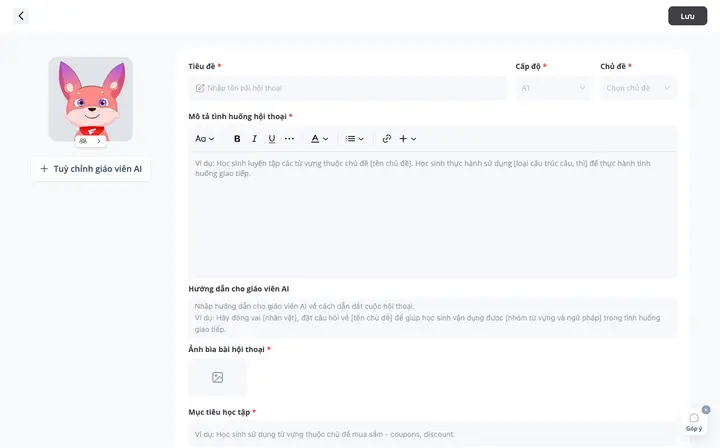The height and width of the screenshot is (448, 720).
Task: Close the Góp ý feedback widget
Action: [706, 409]
